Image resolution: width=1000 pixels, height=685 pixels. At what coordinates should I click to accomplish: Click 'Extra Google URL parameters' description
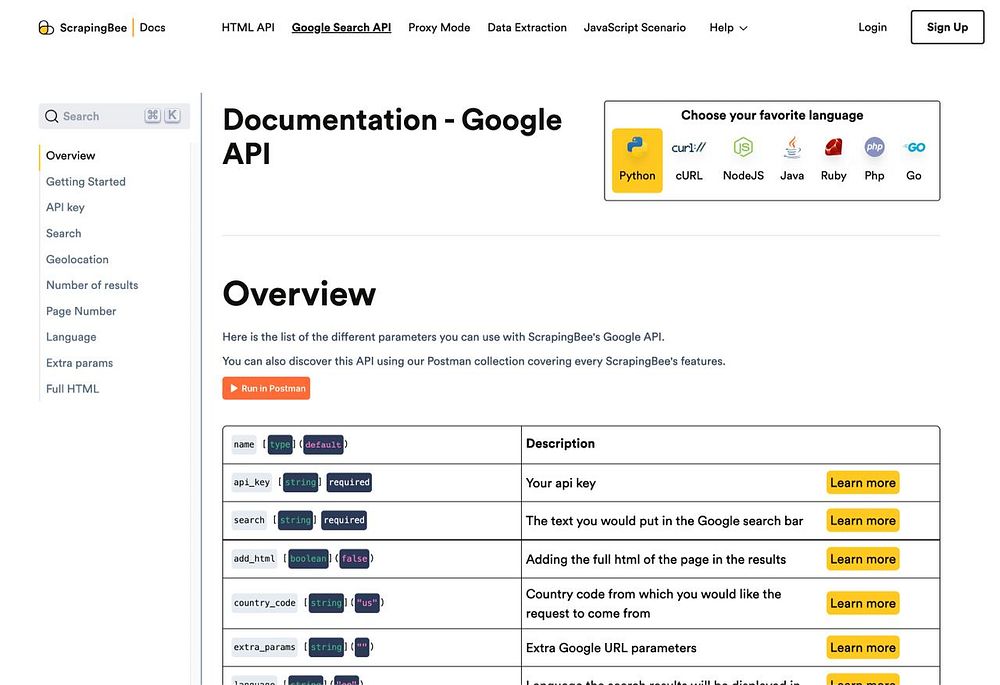coord(611,647)
